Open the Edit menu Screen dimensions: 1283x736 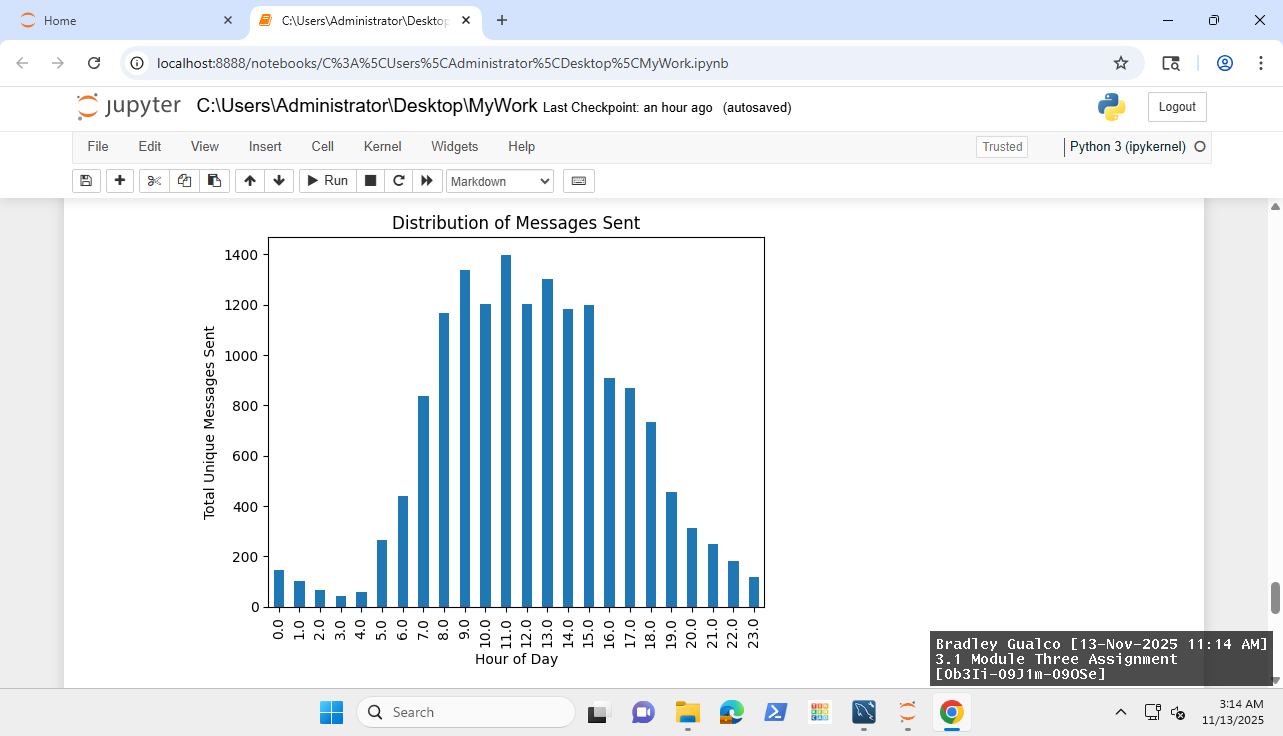click(150, 146)
